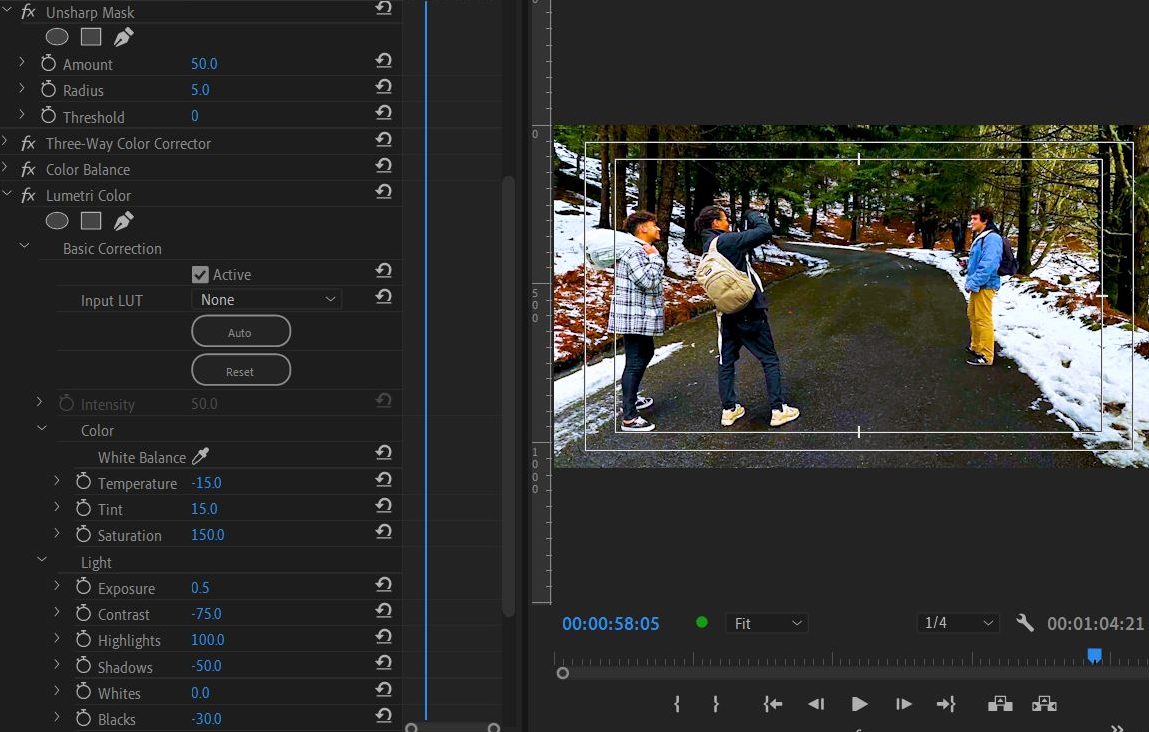Expand the Highlights parameter

pyautogui.click(x=56, y=638)
